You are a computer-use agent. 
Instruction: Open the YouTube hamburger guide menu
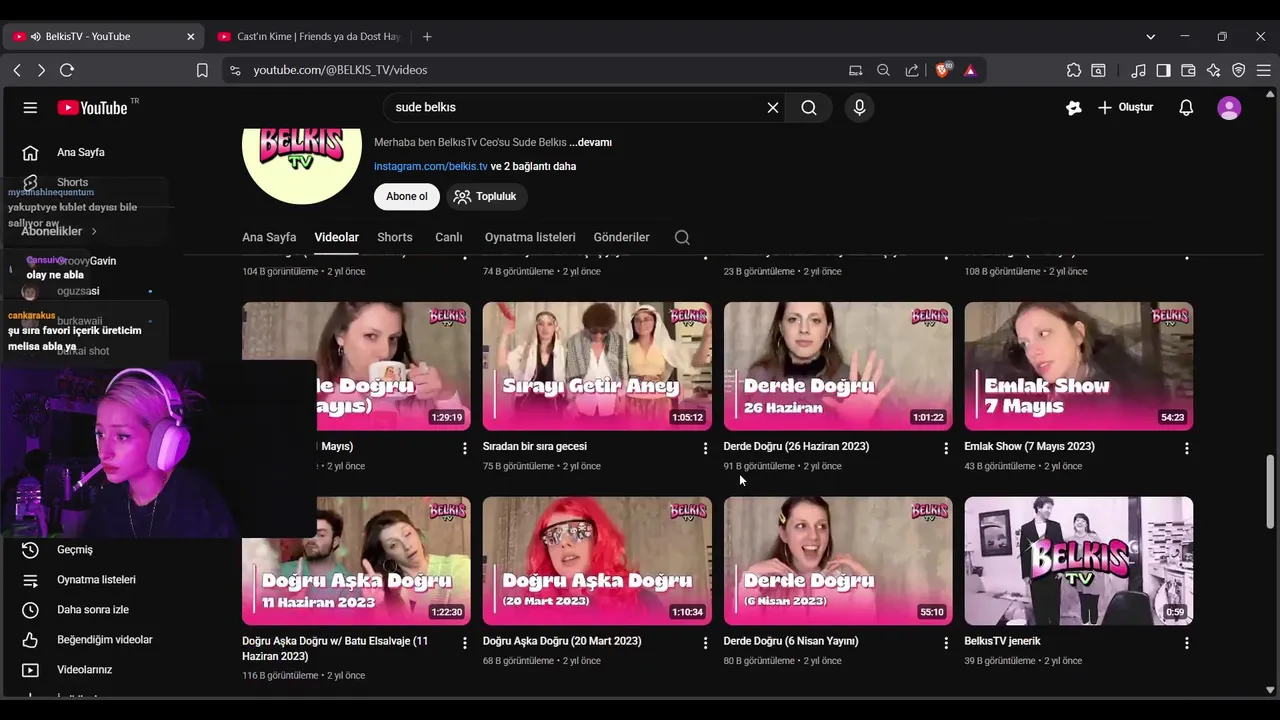pyautogui.click(x=30, y=108)
